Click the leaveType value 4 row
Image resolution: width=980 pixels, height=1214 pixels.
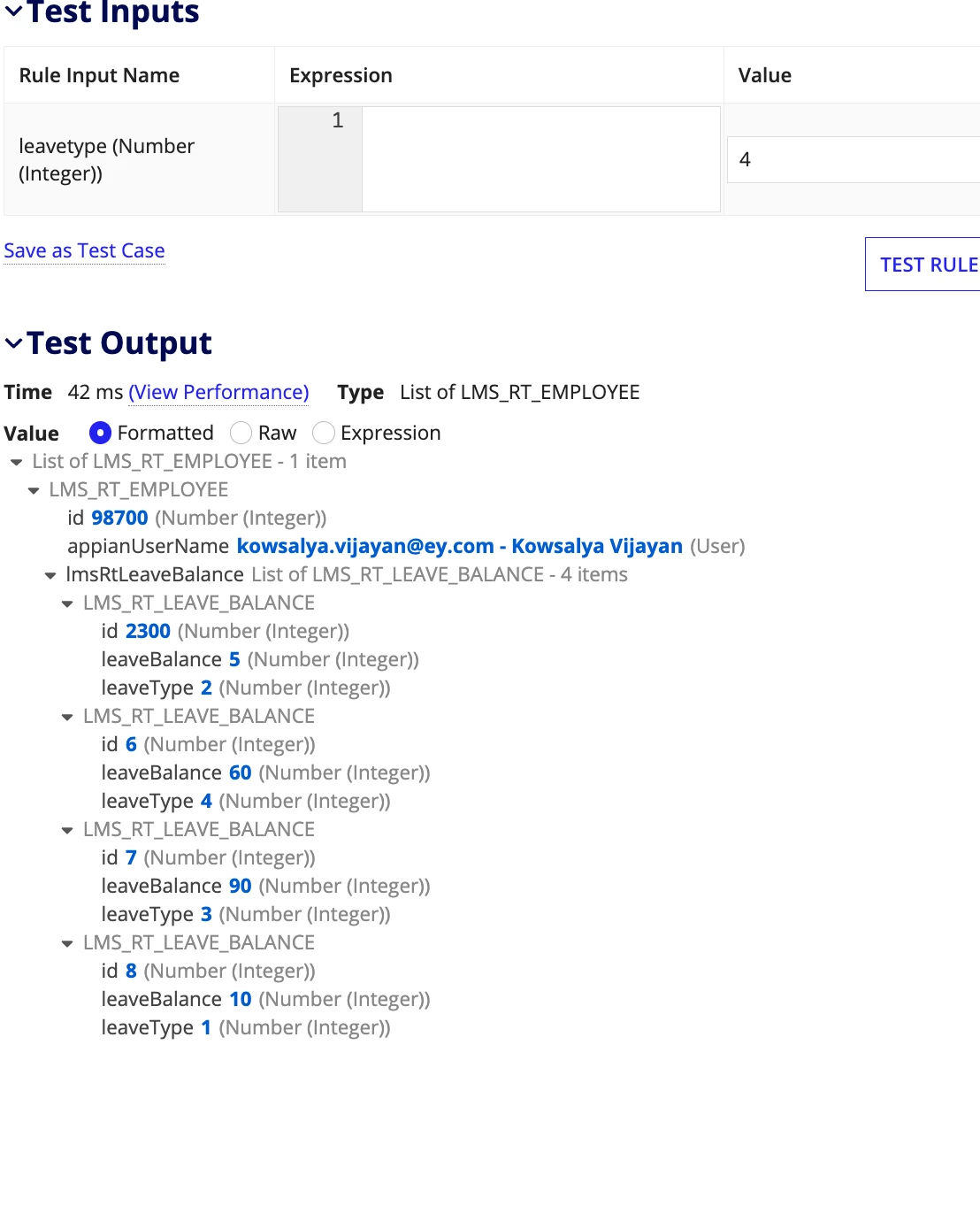point(246,801)
